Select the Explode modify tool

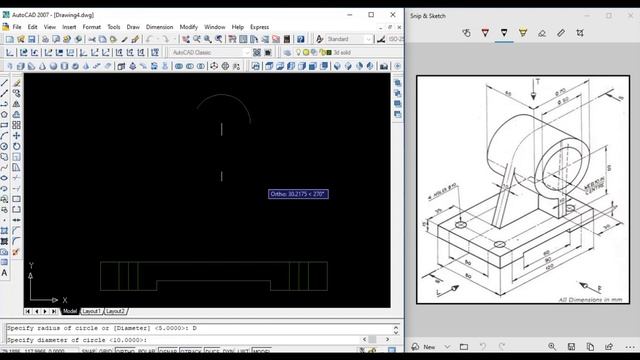pyautogui.click(x=16, y=252)
